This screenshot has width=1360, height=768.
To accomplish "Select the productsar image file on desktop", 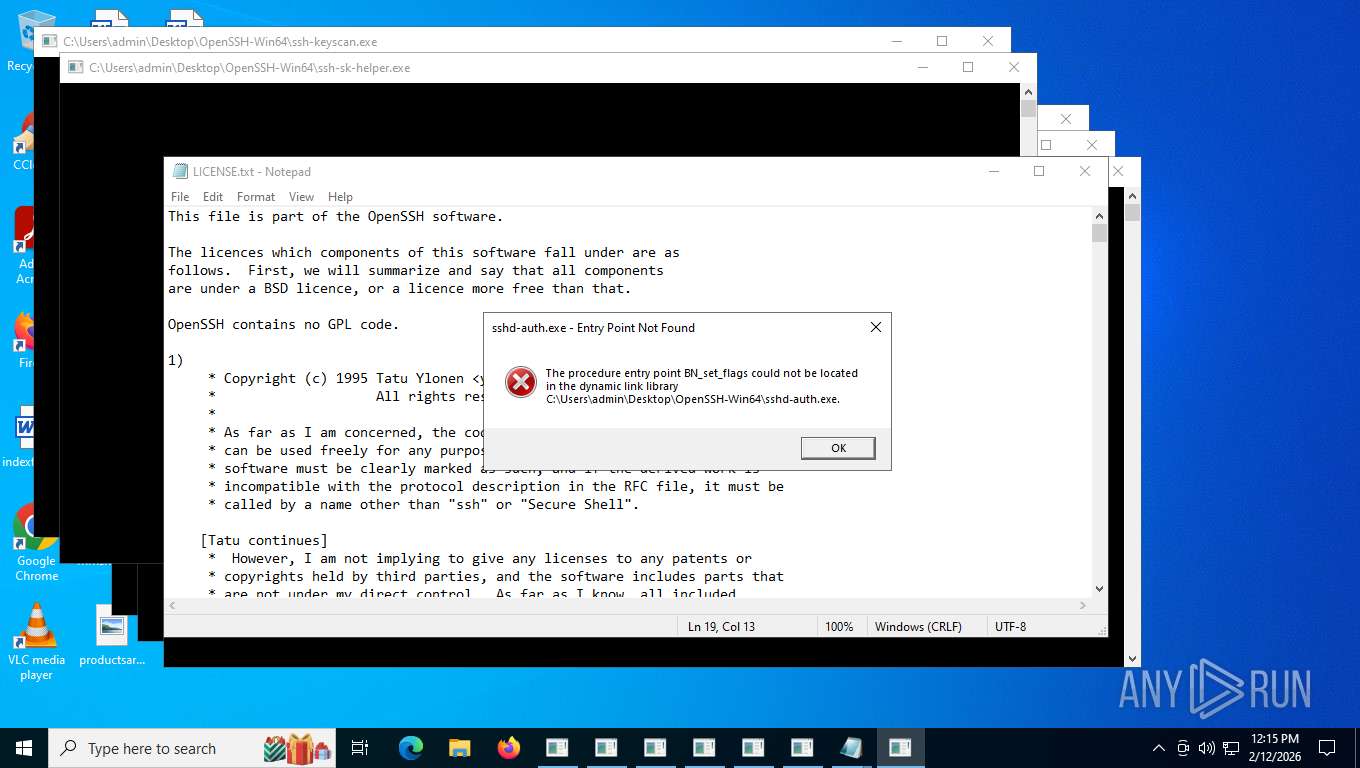I will click(112, 636).
